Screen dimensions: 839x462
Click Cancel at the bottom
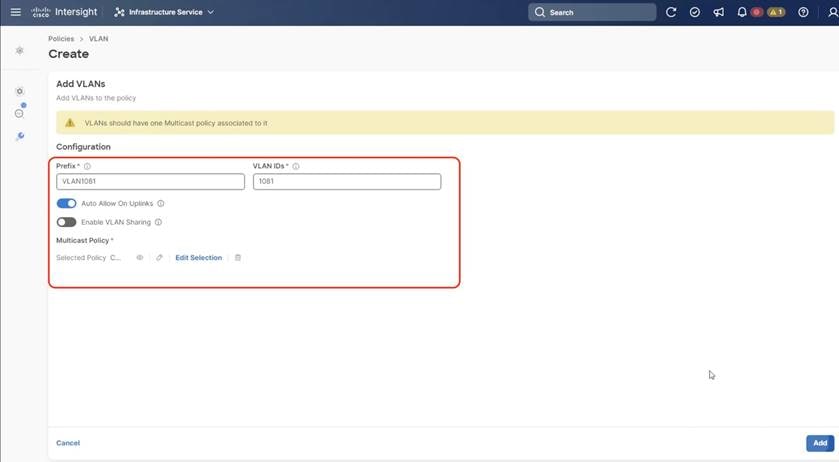(68, 443)
